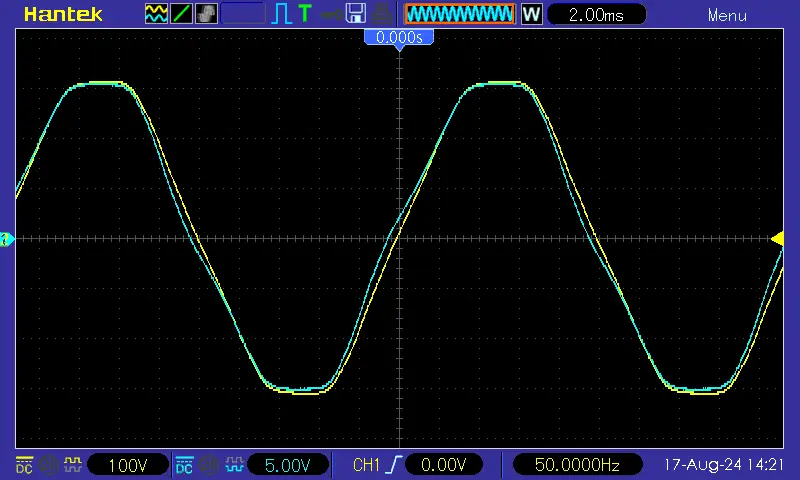The width and height of the screenshot is (800, 480).
Task: Click the grayed-out reference waveform icon
Action: (206, 14)
